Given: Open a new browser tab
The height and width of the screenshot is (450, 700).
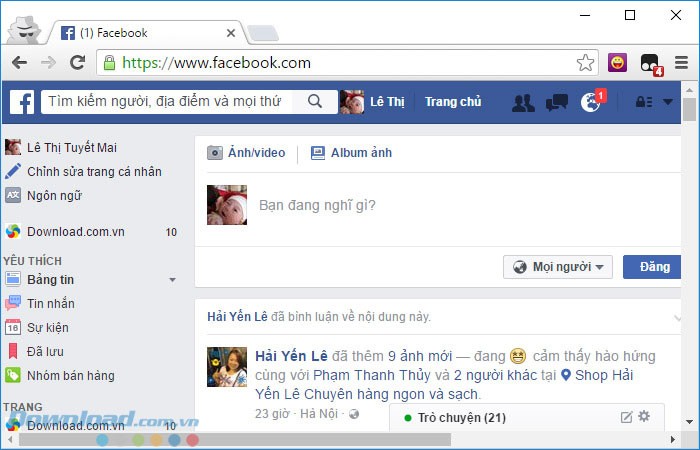Looking at the screenshot, I should tap(263, 33).
